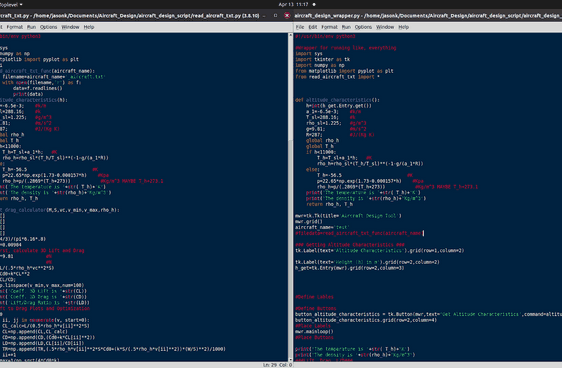Viewport: 562px width, 368px height.
Task: Click scrollbar up arrow in read_aircraft_txt.py editor
Action: pos(291,35)
